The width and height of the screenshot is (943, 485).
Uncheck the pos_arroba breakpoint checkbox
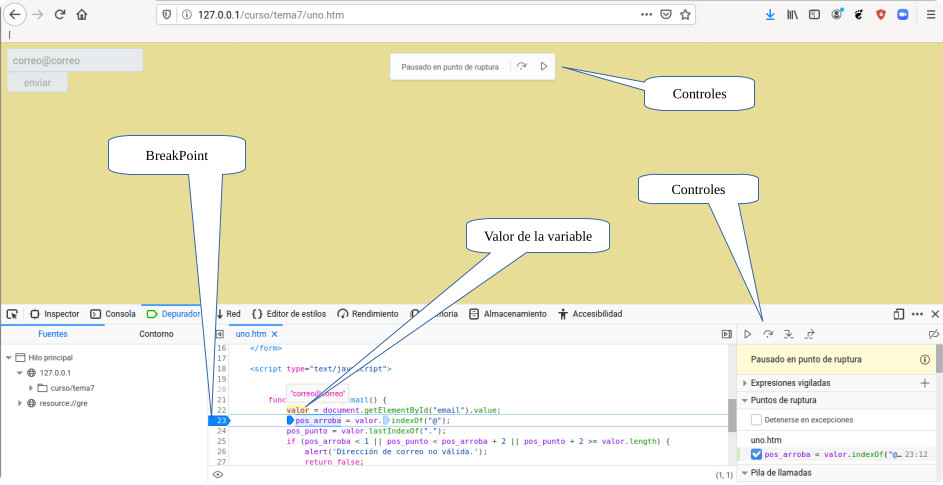pyautogui.click(x=757, y=455)
